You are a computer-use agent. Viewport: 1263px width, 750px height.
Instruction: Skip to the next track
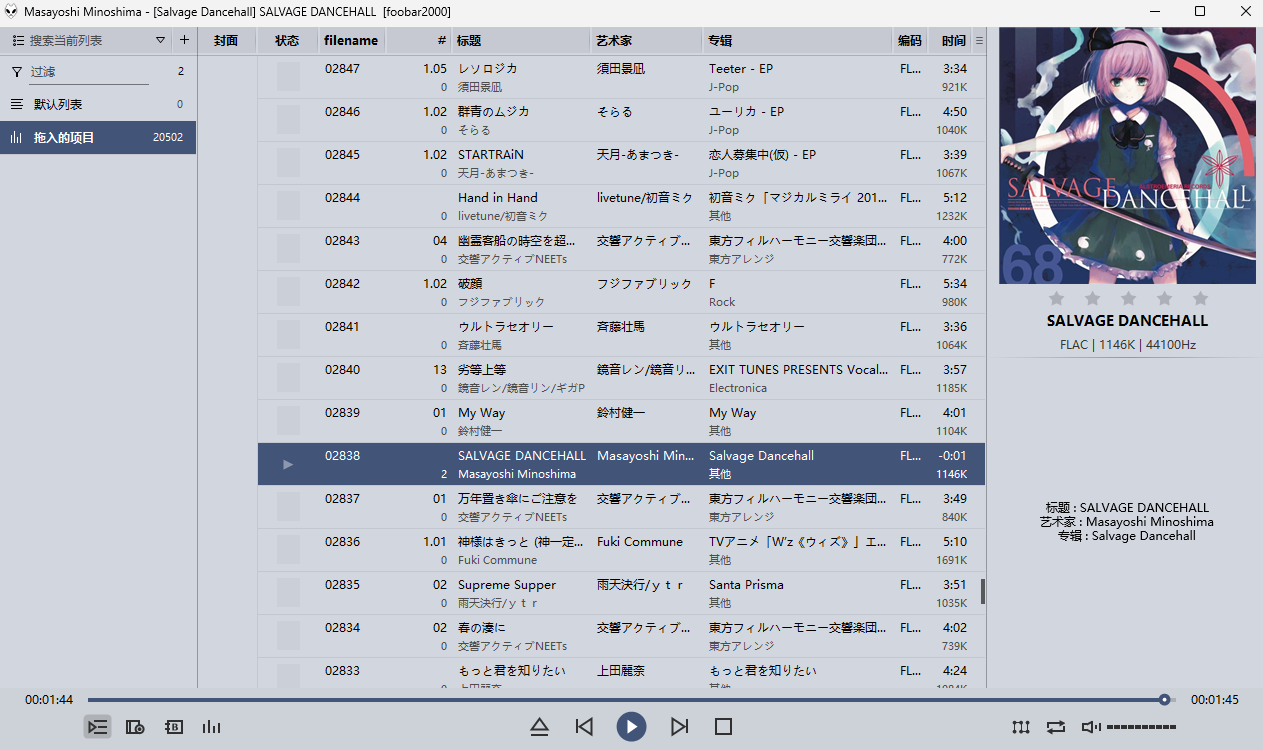click(679, 727)
